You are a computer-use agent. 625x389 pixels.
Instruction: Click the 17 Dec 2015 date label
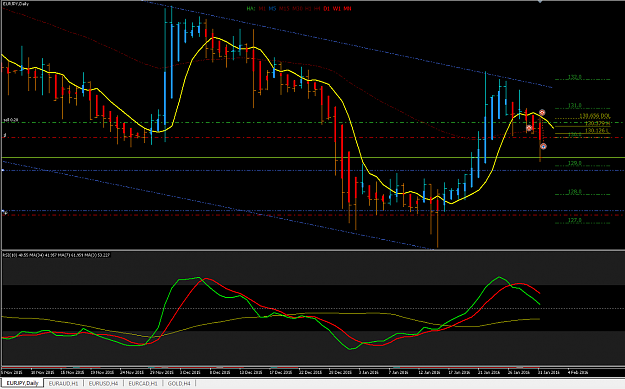[281, 373]
